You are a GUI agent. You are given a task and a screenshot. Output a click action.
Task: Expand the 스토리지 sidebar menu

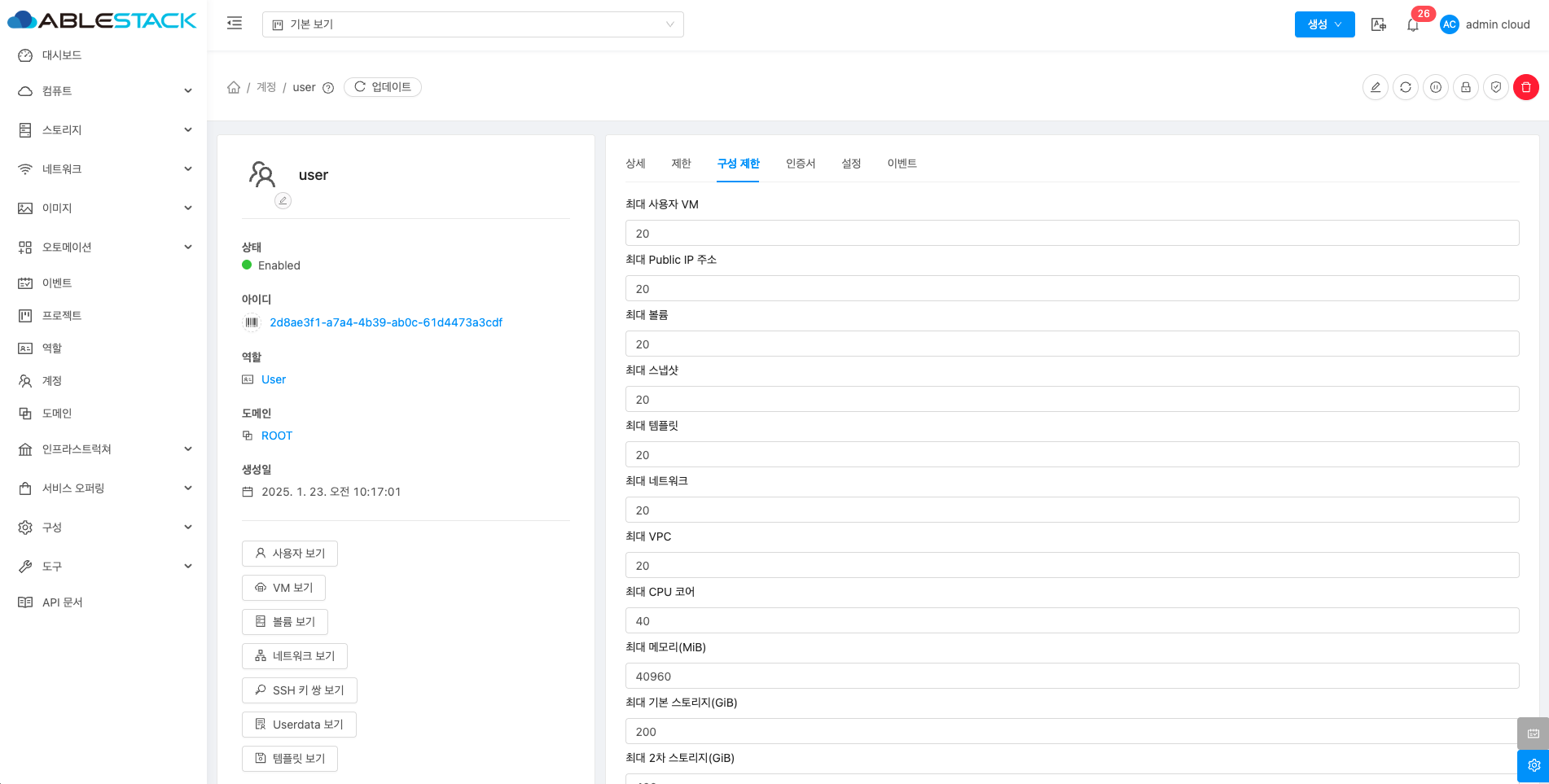tap(104, 130)
